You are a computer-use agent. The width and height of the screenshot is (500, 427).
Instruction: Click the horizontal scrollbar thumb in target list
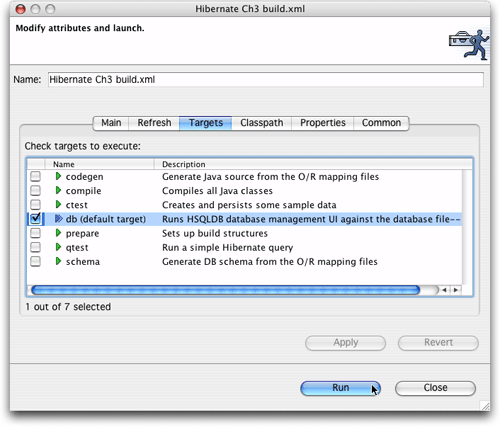(225, 290)
